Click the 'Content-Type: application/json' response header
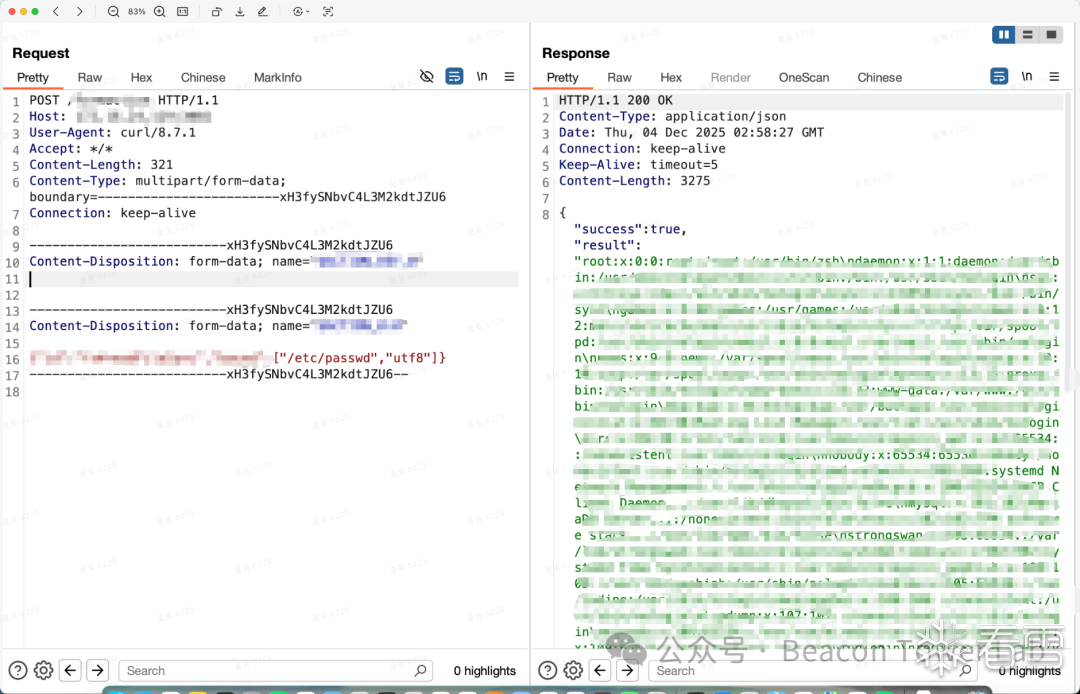Viewport: 1080px width, 694px height. [672, 116]
